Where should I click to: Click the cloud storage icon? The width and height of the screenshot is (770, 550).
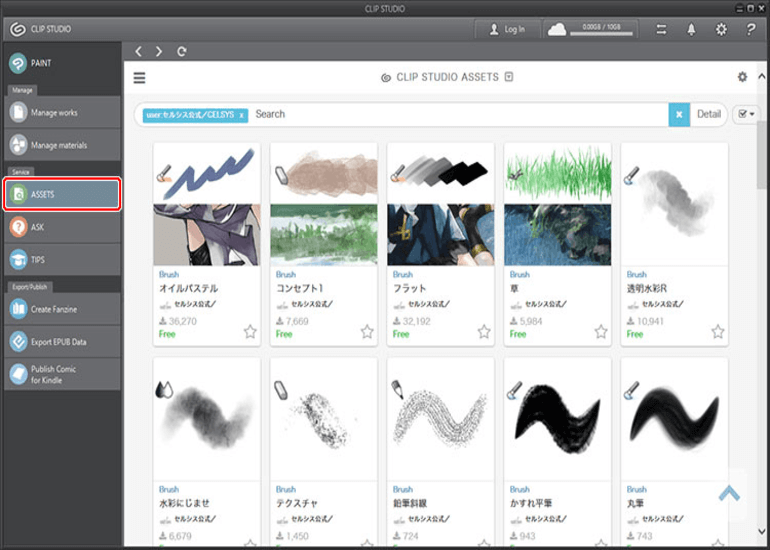[x=557, y=29]
